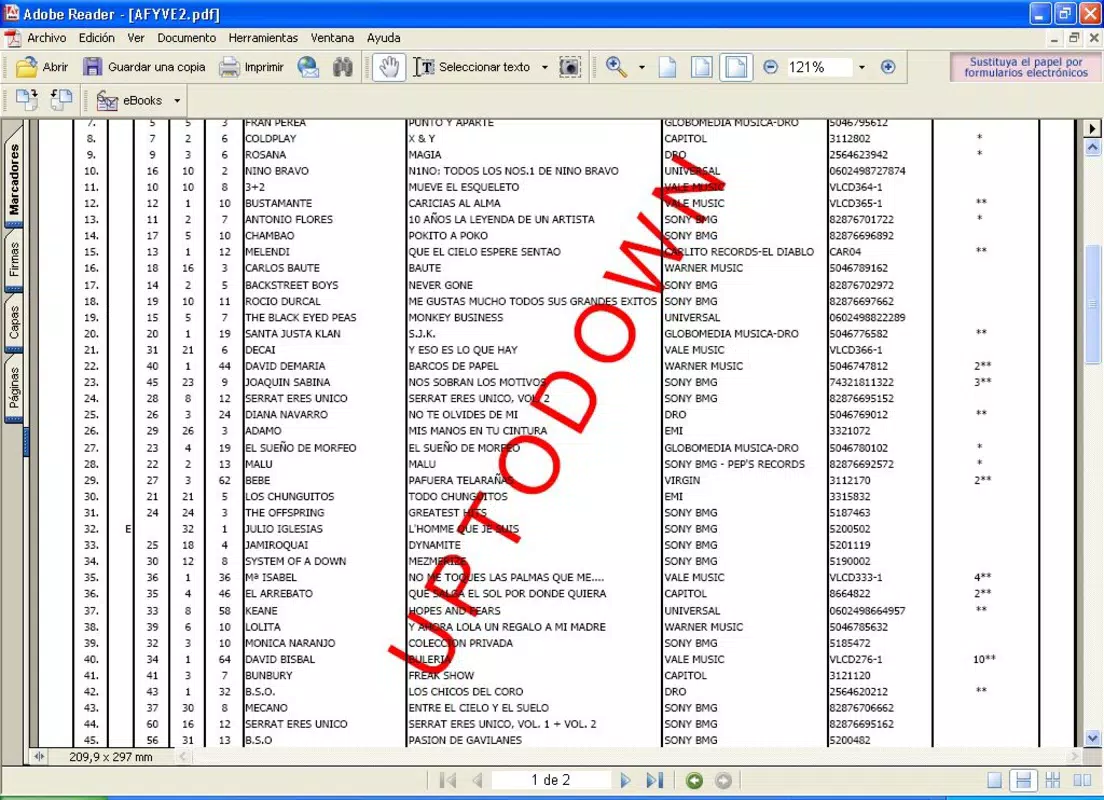This screenshot has height=800, width=1104.
Task: Click scroll down arrow of vertical scrollbar
Action: click(1092, 738)
